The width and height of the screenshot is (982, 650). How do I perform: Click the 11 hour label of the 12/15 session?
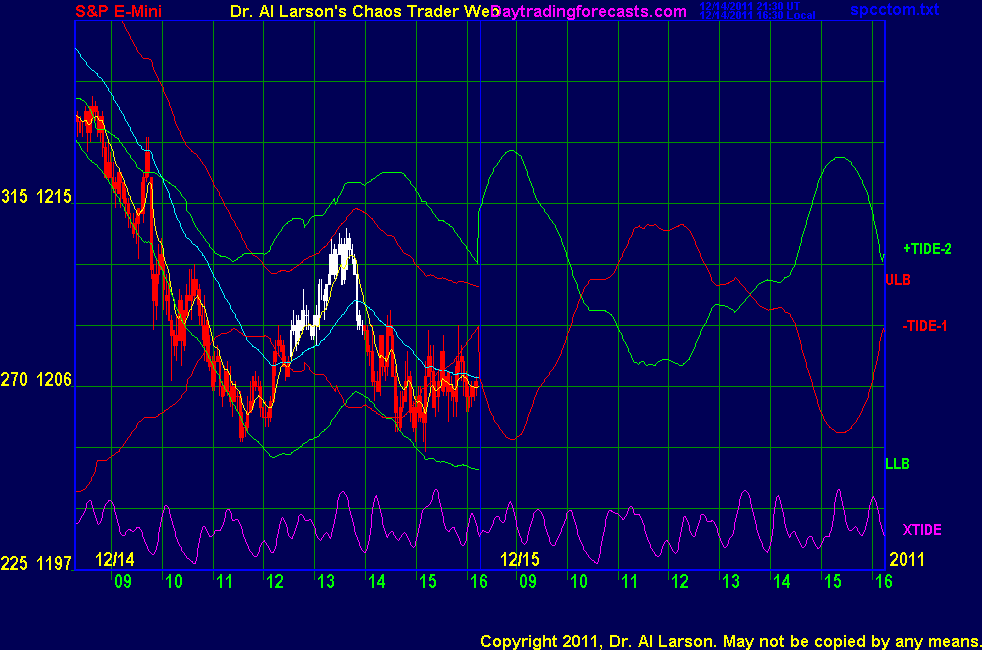pyautogui.click(x=629, y=582)
